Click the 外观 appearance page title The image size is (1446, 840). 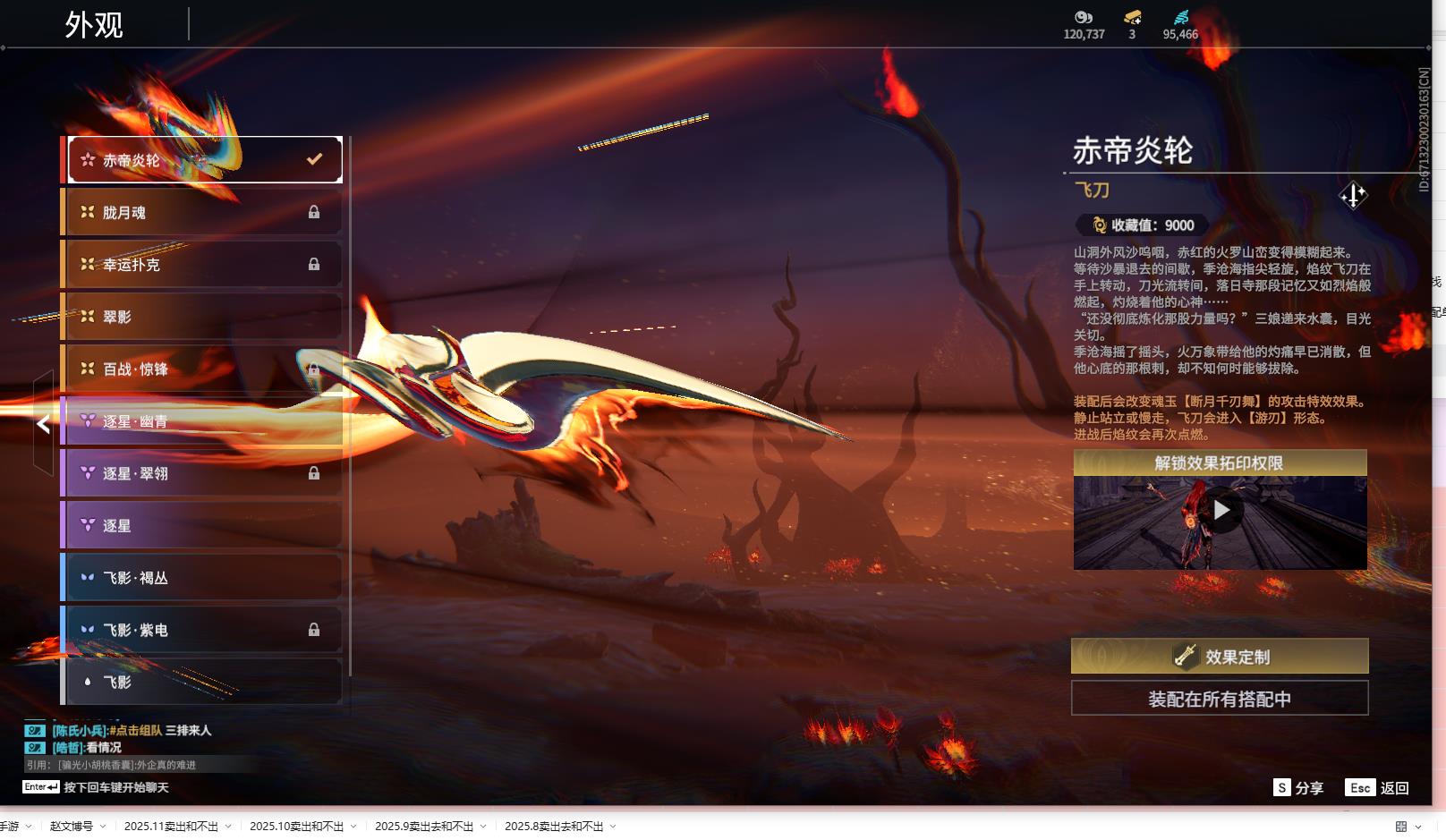pyautogui.click(x=94, y=25)
